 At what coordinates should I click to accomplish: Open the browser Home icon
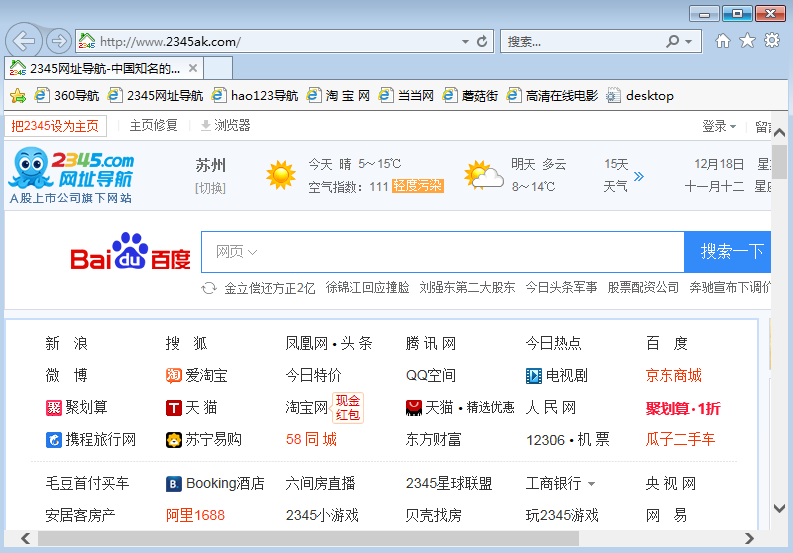click(723, 40)
